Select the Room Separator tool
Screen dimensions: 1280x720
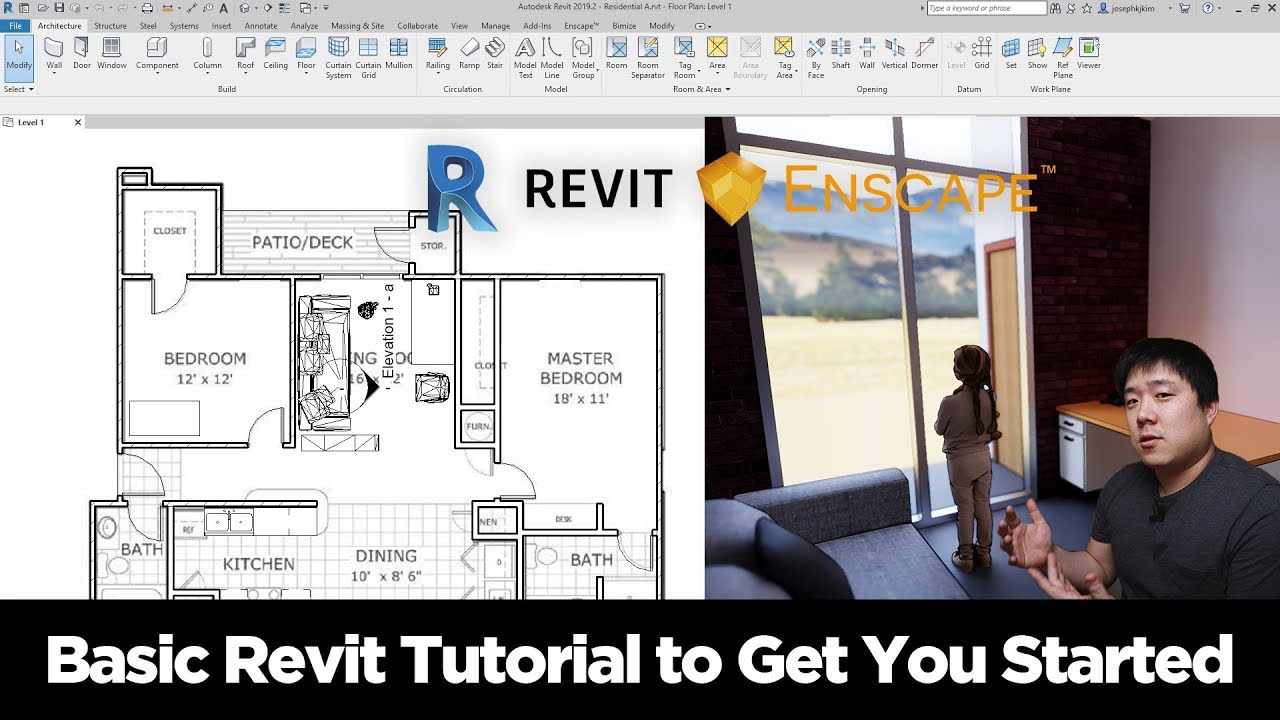648,58
